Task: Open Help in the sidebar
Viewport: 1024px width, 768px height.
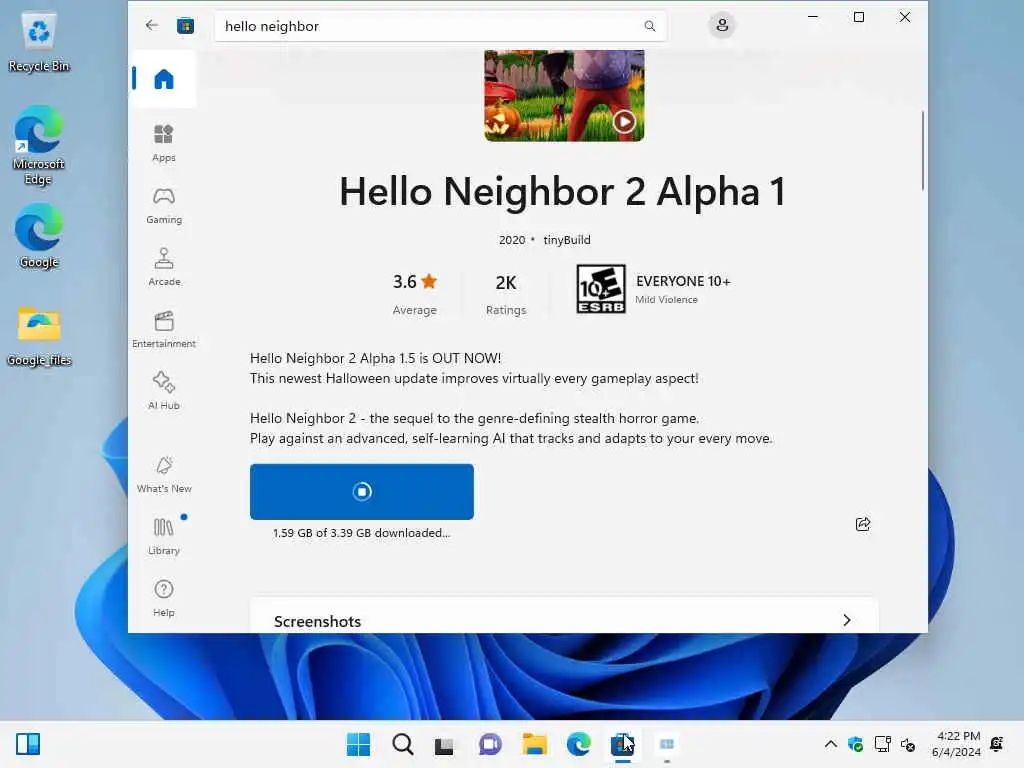Action: [164, 598]
